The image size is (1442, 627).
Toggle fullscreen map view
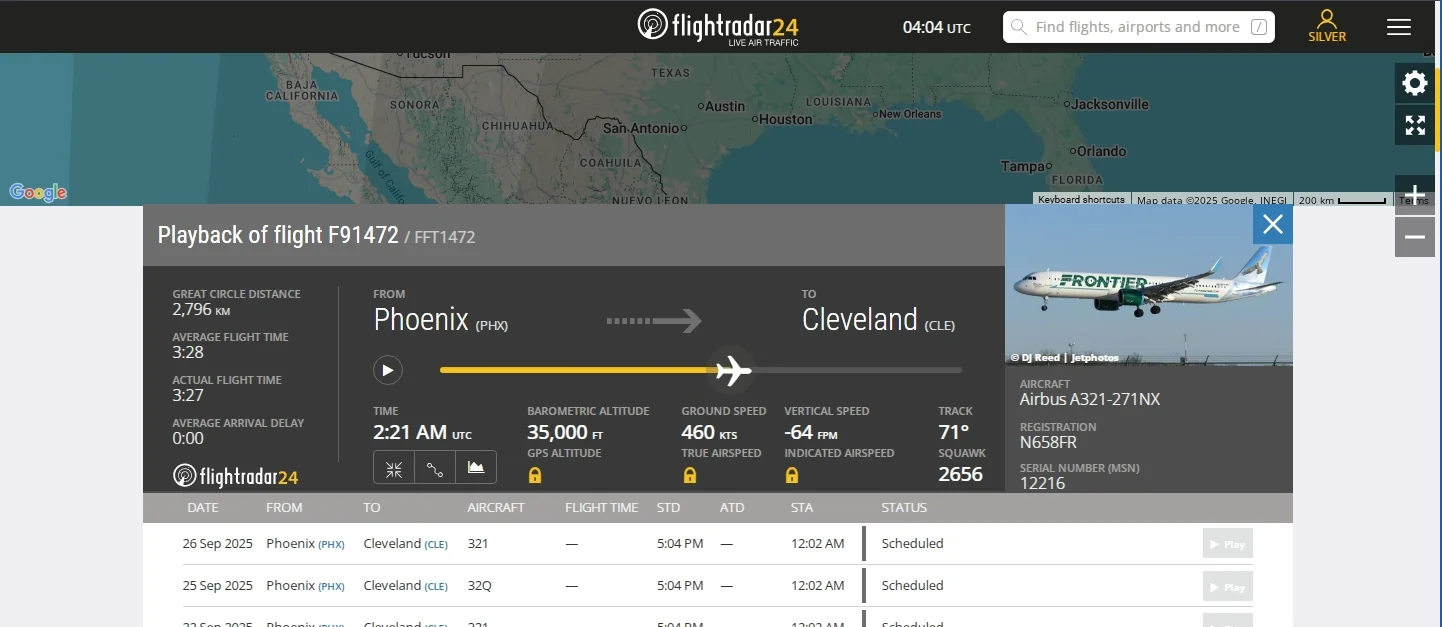pos(1414,125)
